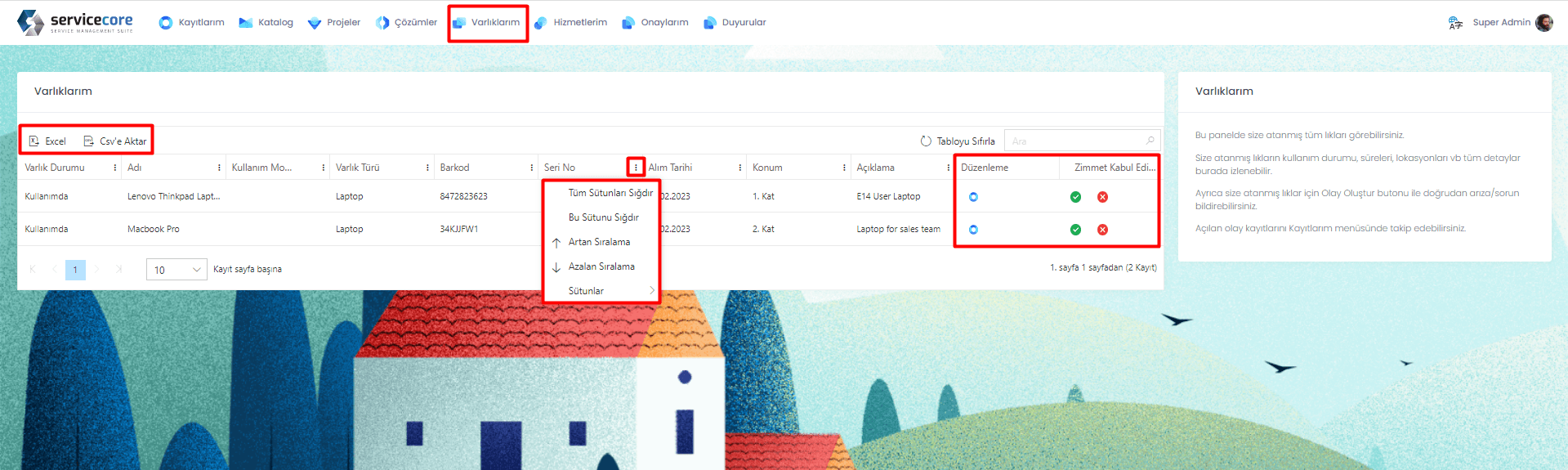Open Çözümler from the navigation bar

tap(406, 23)
